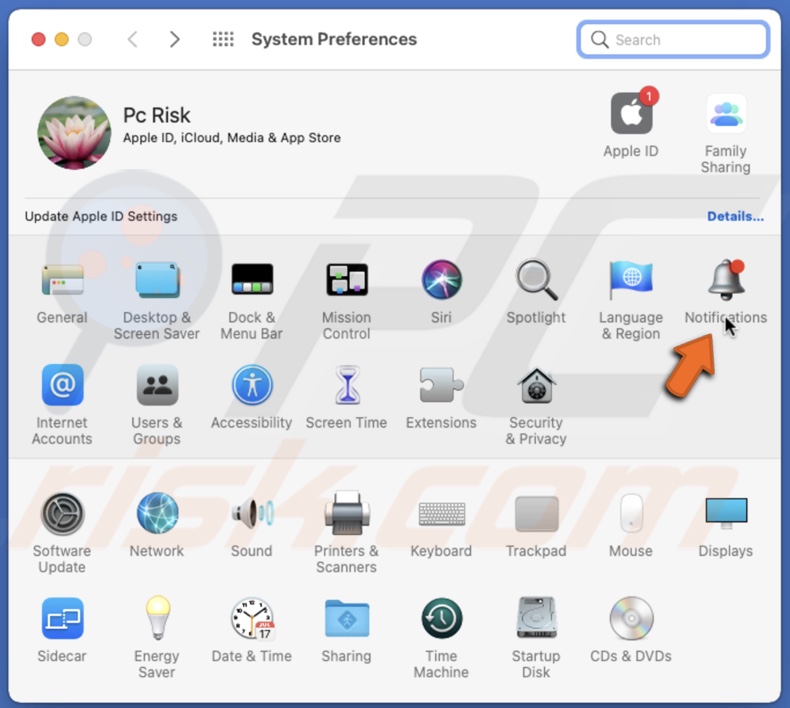Click the Details… link

point(735,216)
